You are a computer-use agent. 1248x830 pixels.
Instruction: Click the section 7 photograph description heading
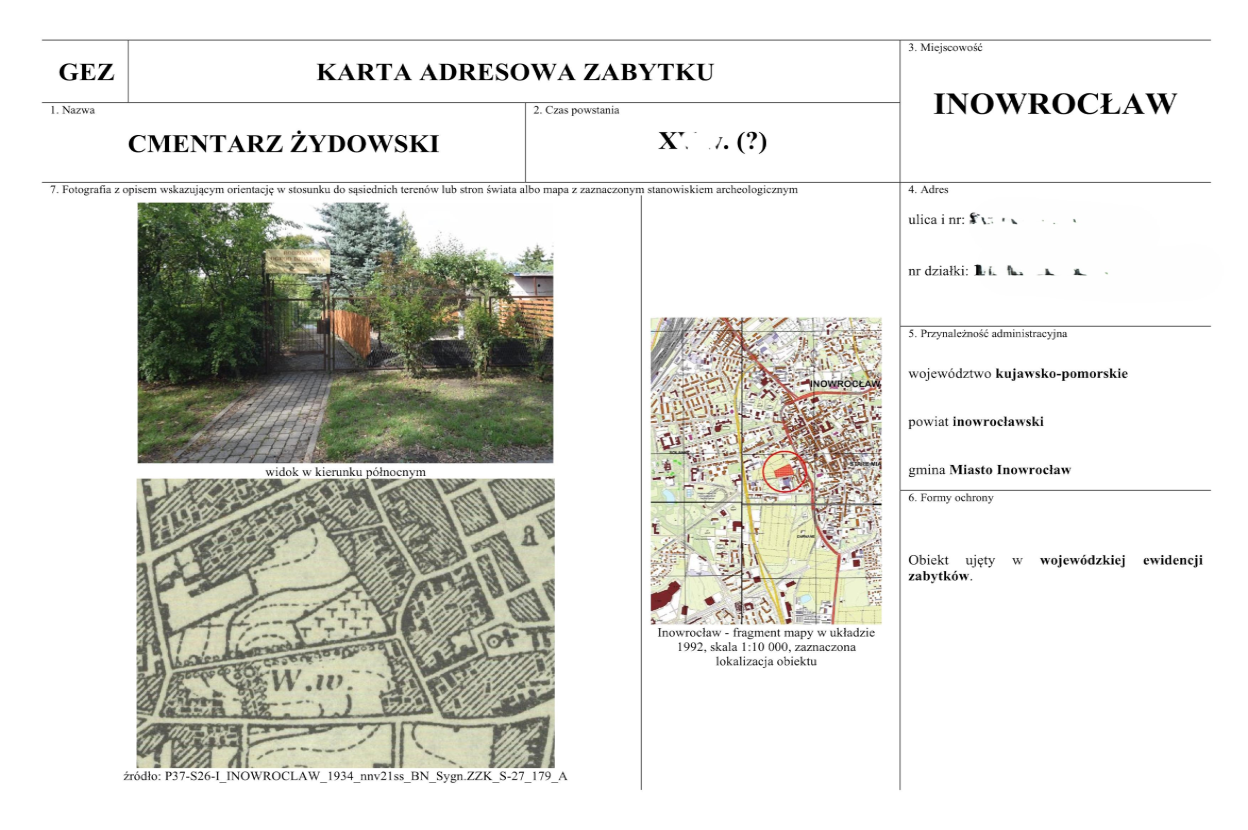tap(424, 189)
